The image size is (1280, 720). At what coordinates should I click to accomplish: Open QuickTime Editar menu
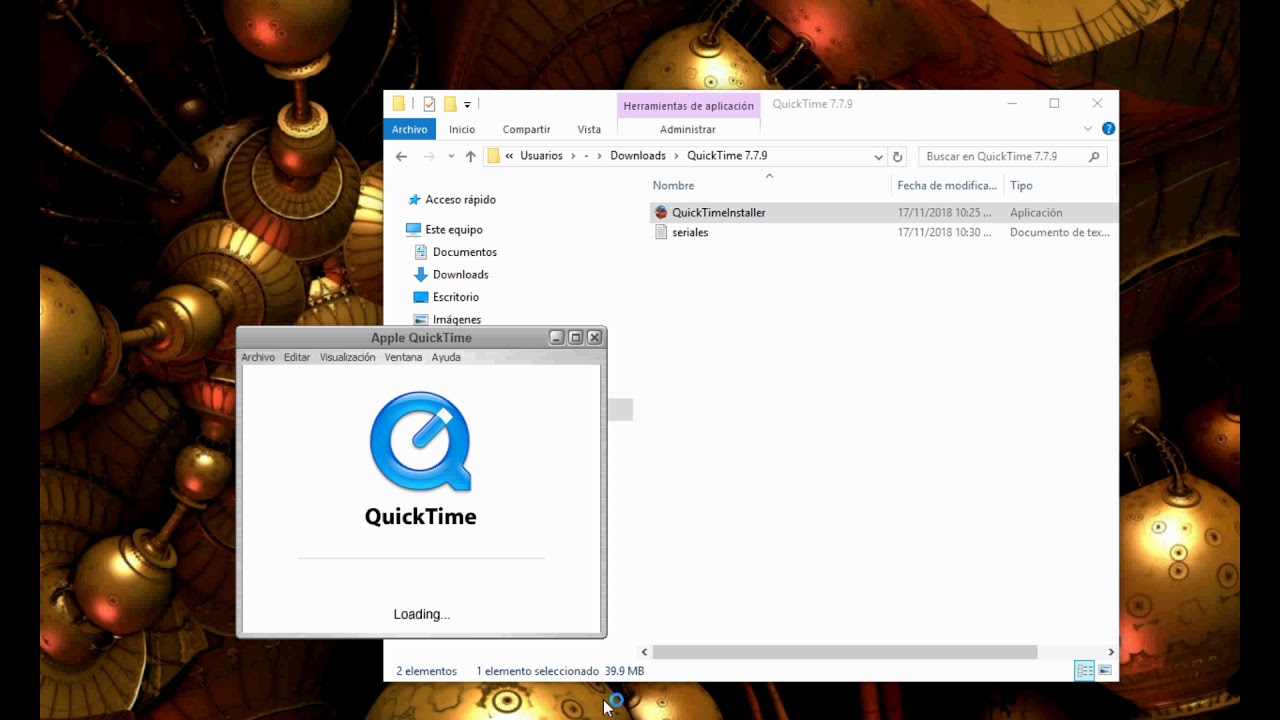297,357
